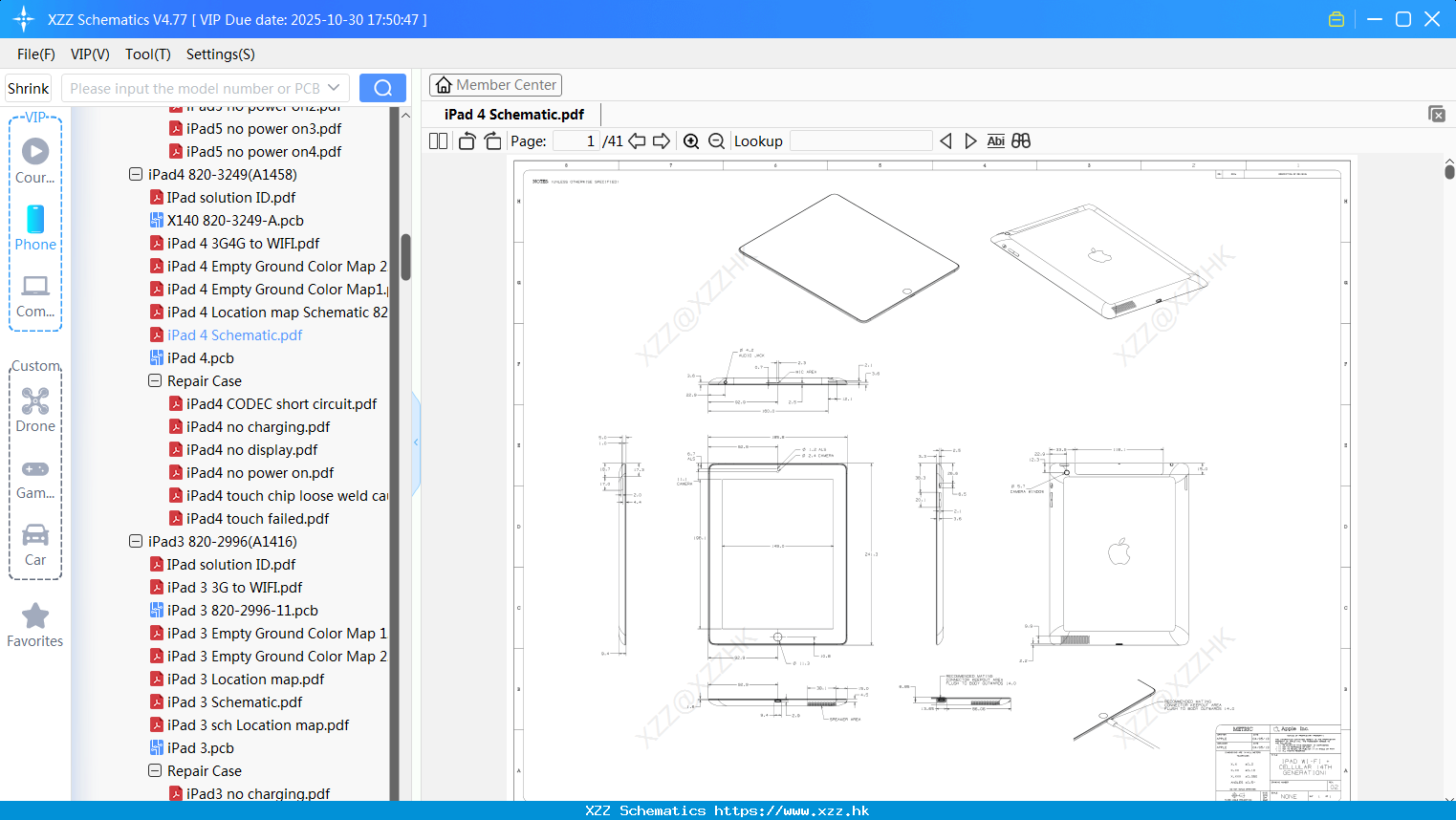Open iPad4 no display.pdf
Screen dimensions: 1456x820
[x=252, y=450]
